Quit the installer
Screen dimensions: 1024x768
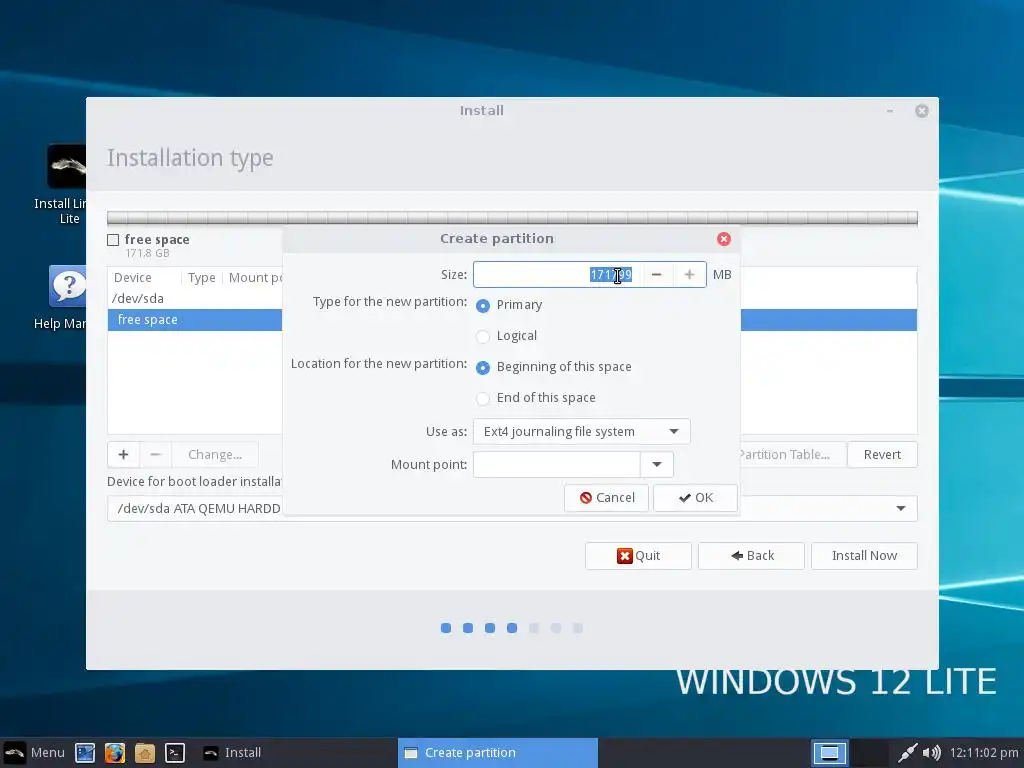(638, 556)
